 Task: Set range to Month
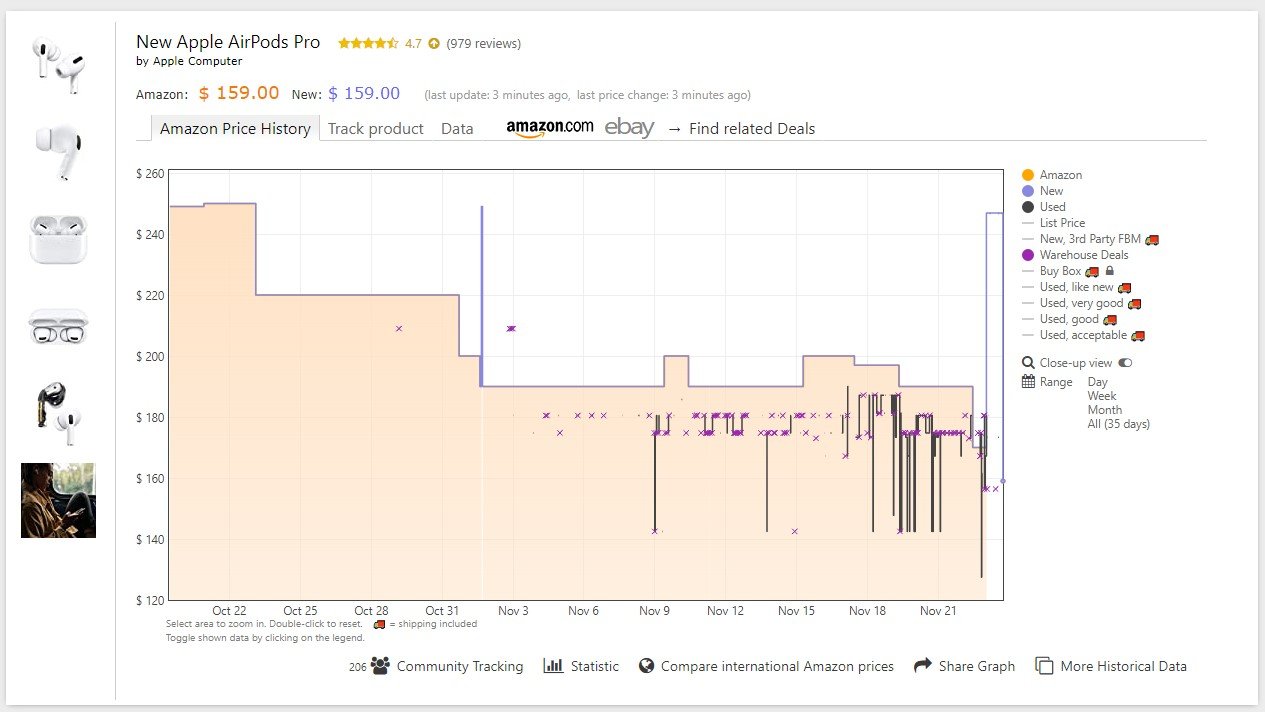click(1105, 410)
